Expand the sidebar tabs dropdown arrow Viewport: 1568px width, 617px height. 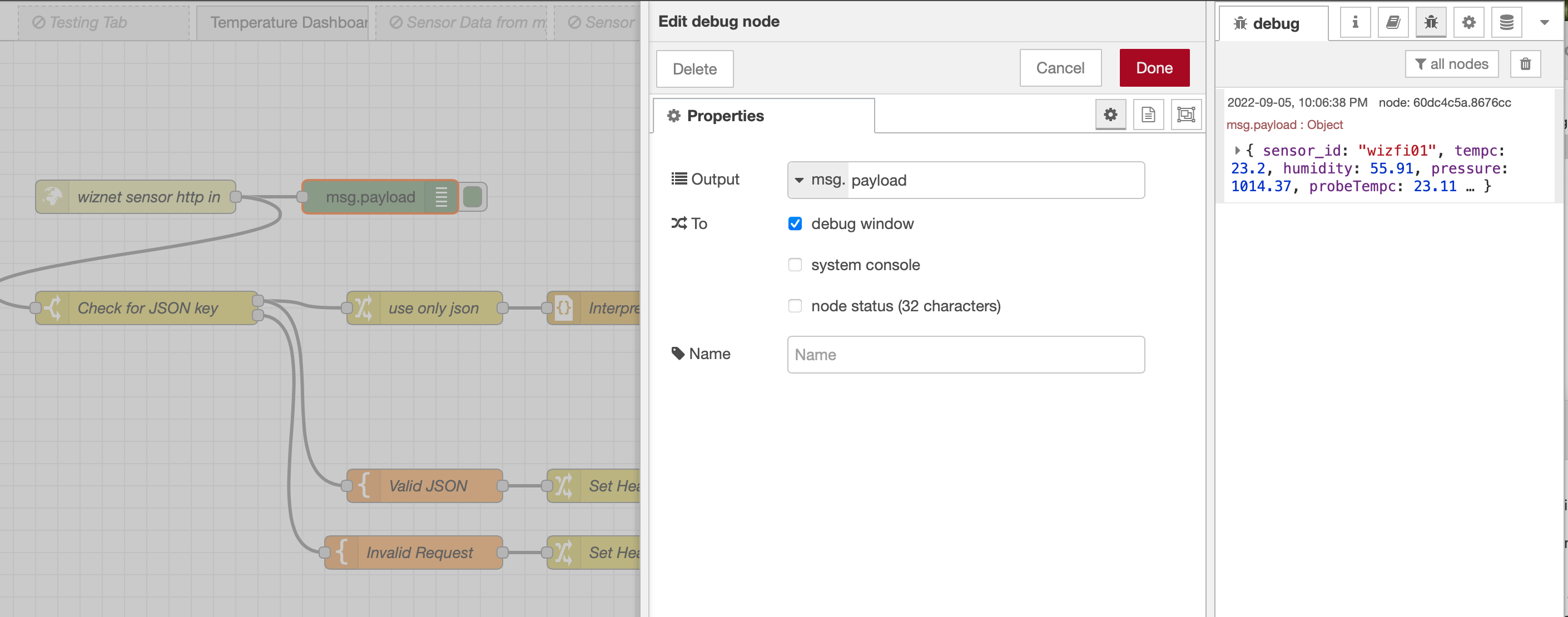coord(1544,23)
